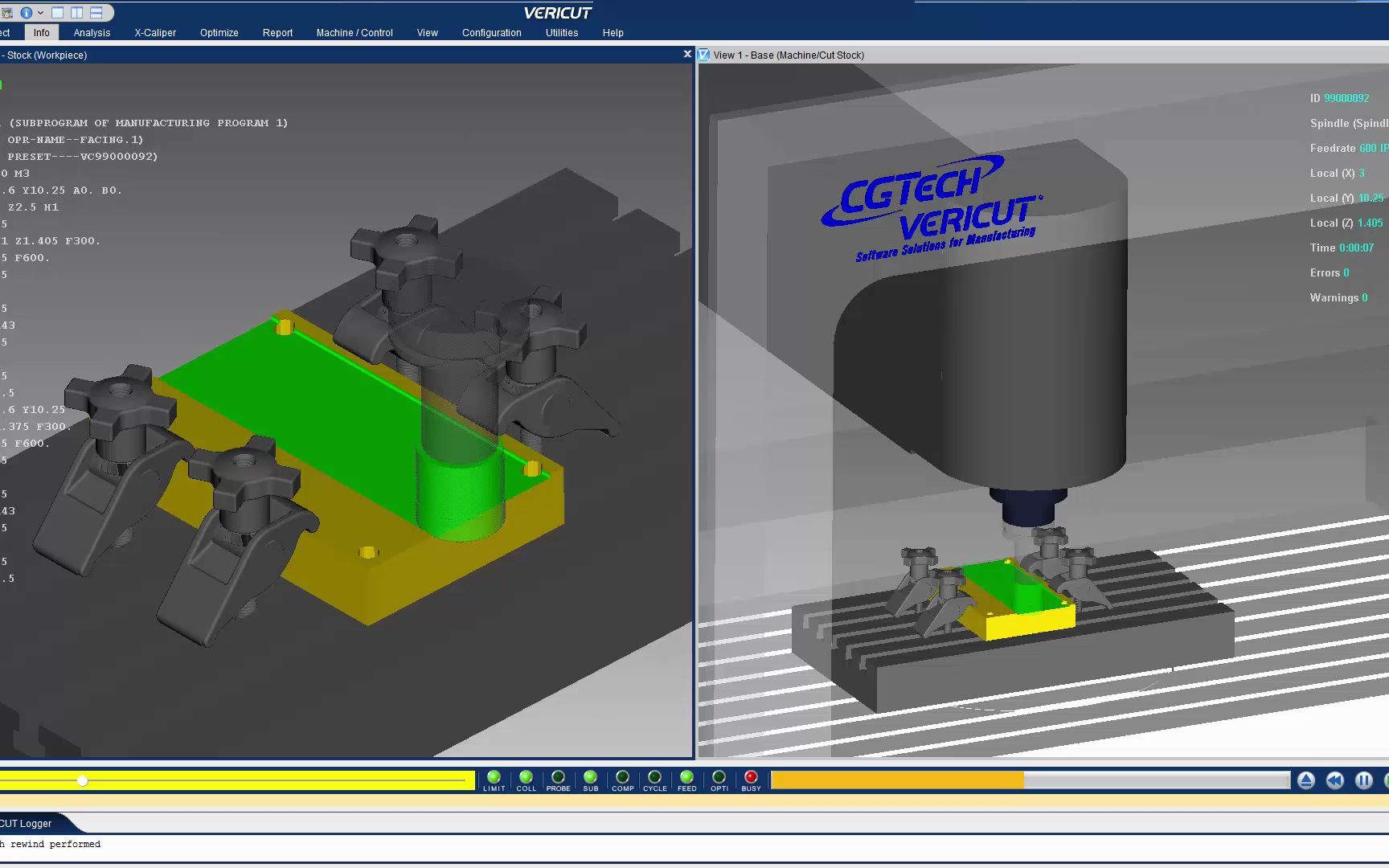
Task: Click the Reset Model eject-style button
Action: tap(1306, 780)
